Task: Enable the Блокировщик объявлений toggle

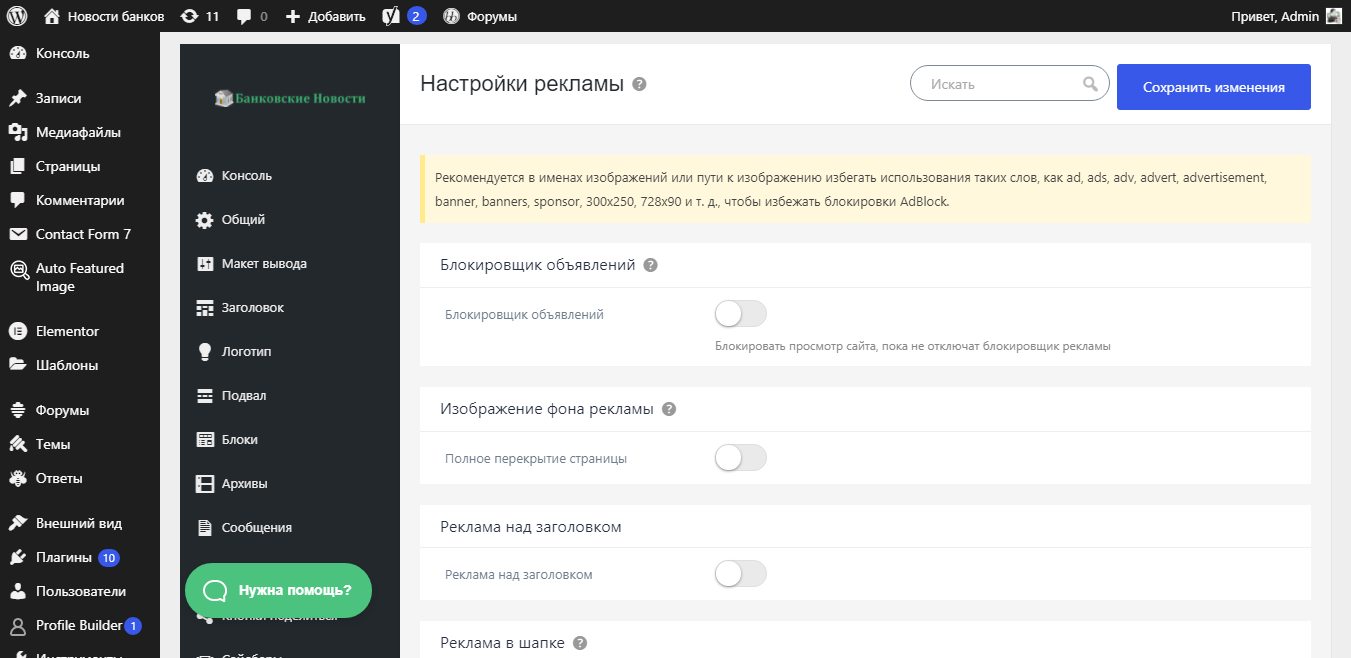Action: [741, 314]
